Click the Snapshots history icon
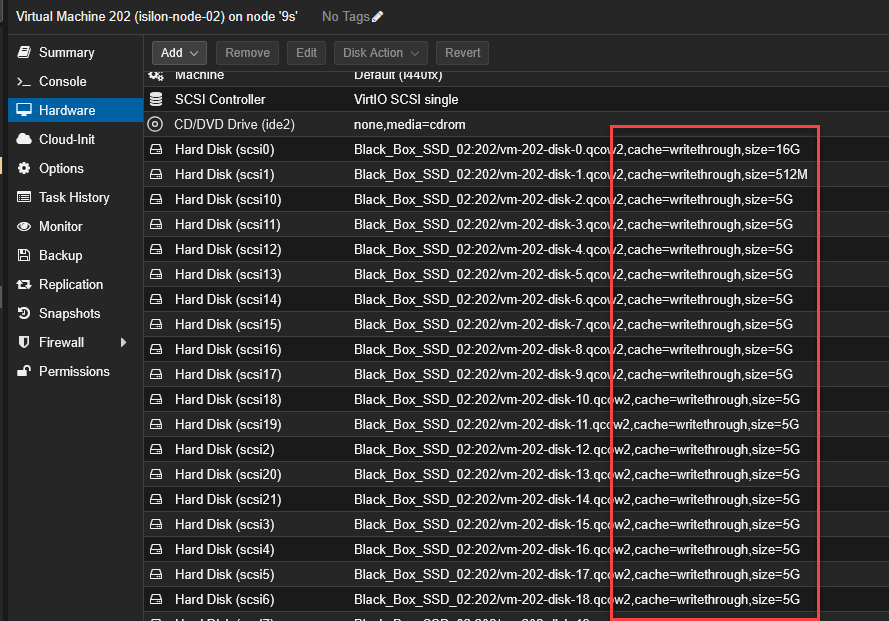 pos(24,314)
